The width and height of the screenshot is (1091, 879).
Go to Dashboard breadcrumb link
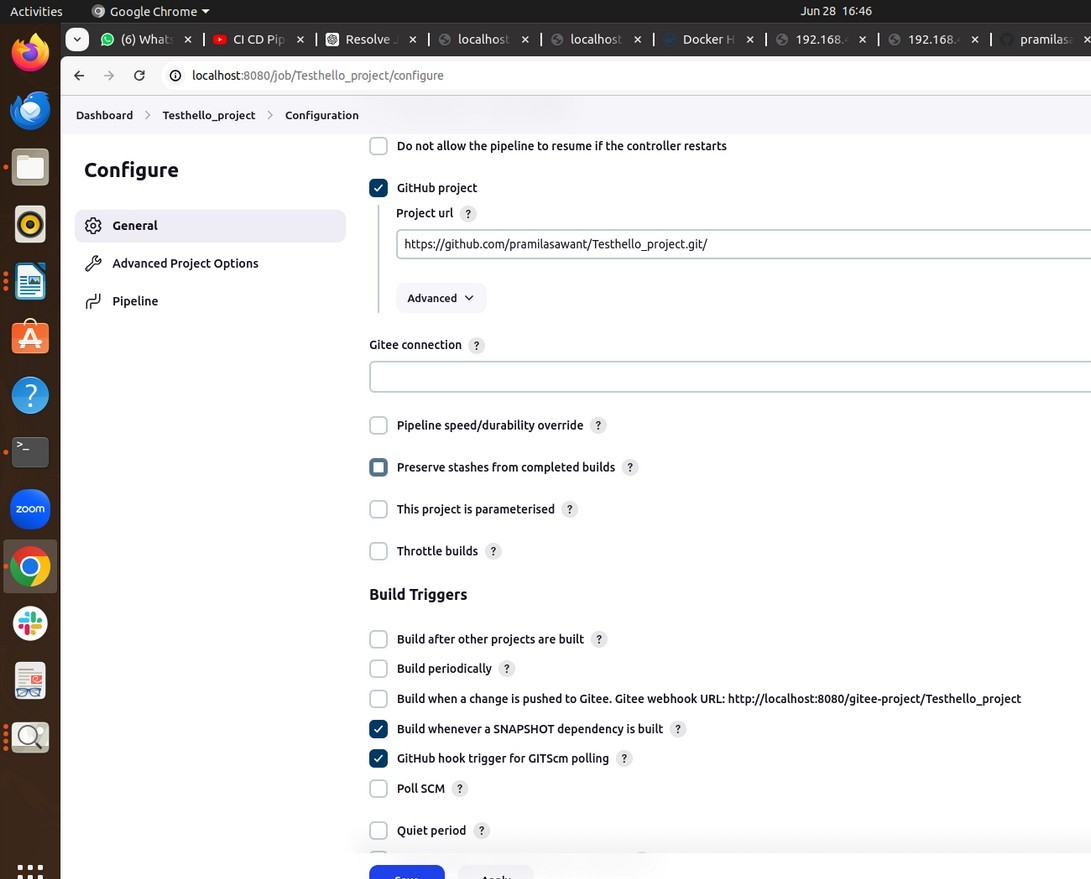tap(104, 116)
